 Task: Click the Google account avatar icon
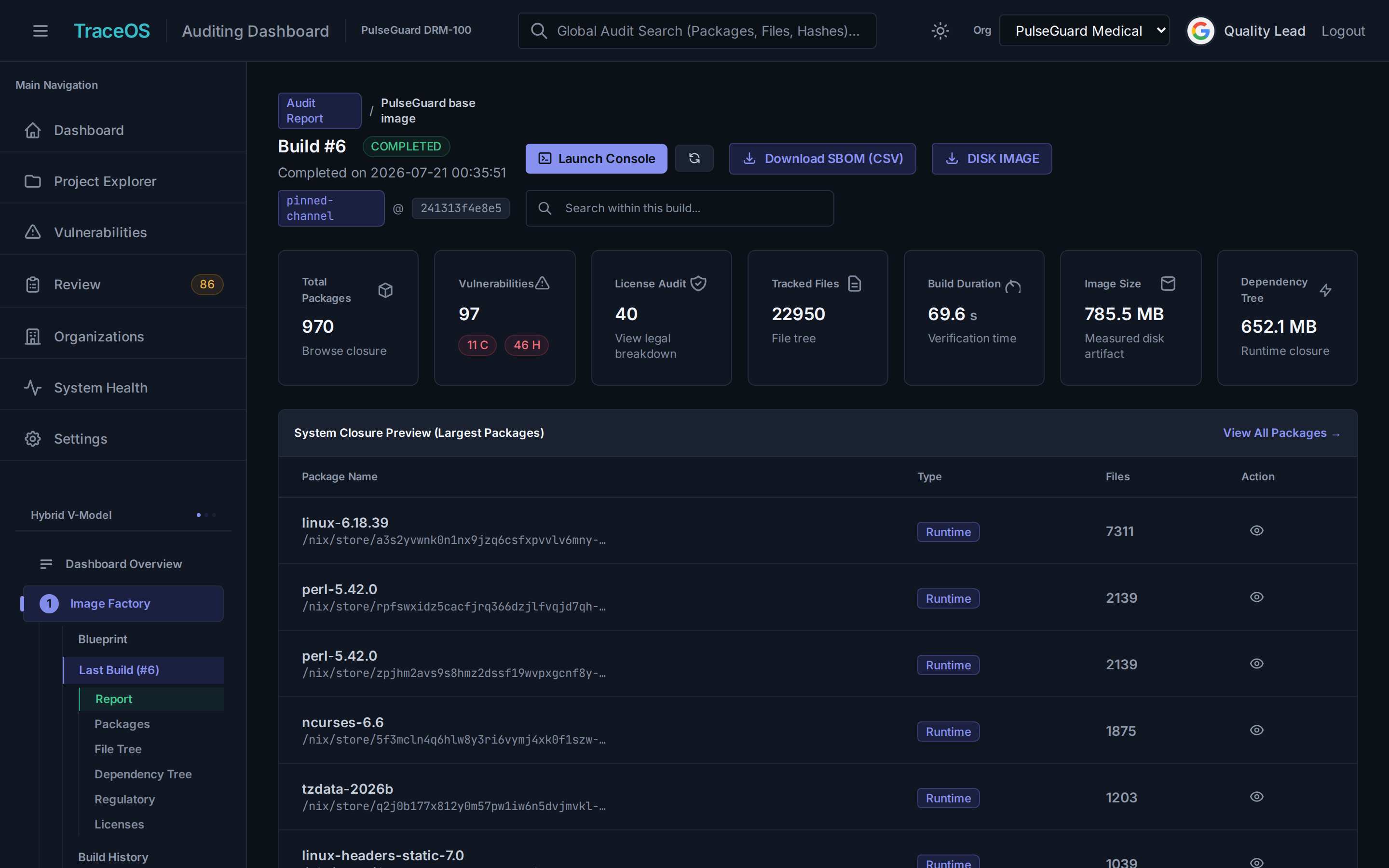tap(1201, 30)
